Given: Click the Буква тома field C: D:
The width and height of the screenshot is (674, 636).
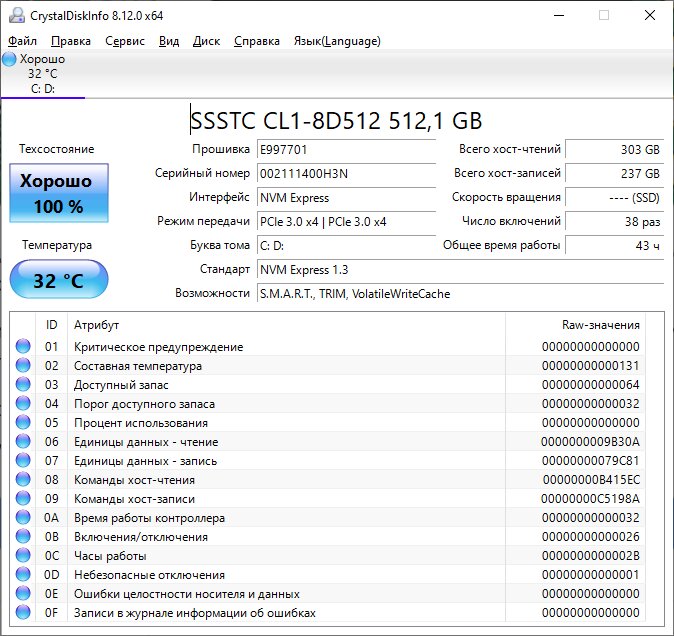Looking at the screenshot, I should click(346, 246).
